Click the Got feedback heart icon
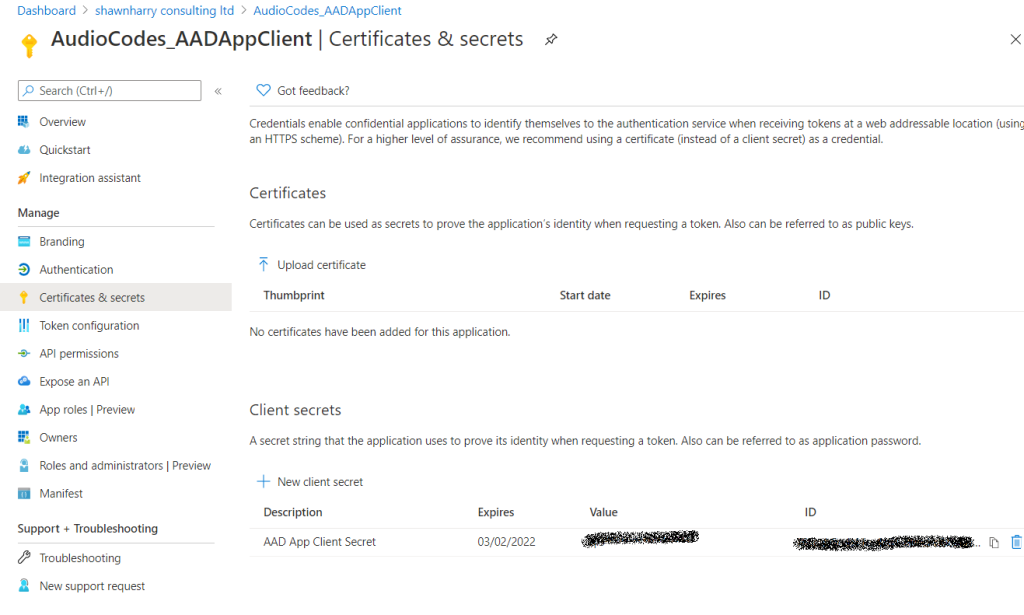 264,90
